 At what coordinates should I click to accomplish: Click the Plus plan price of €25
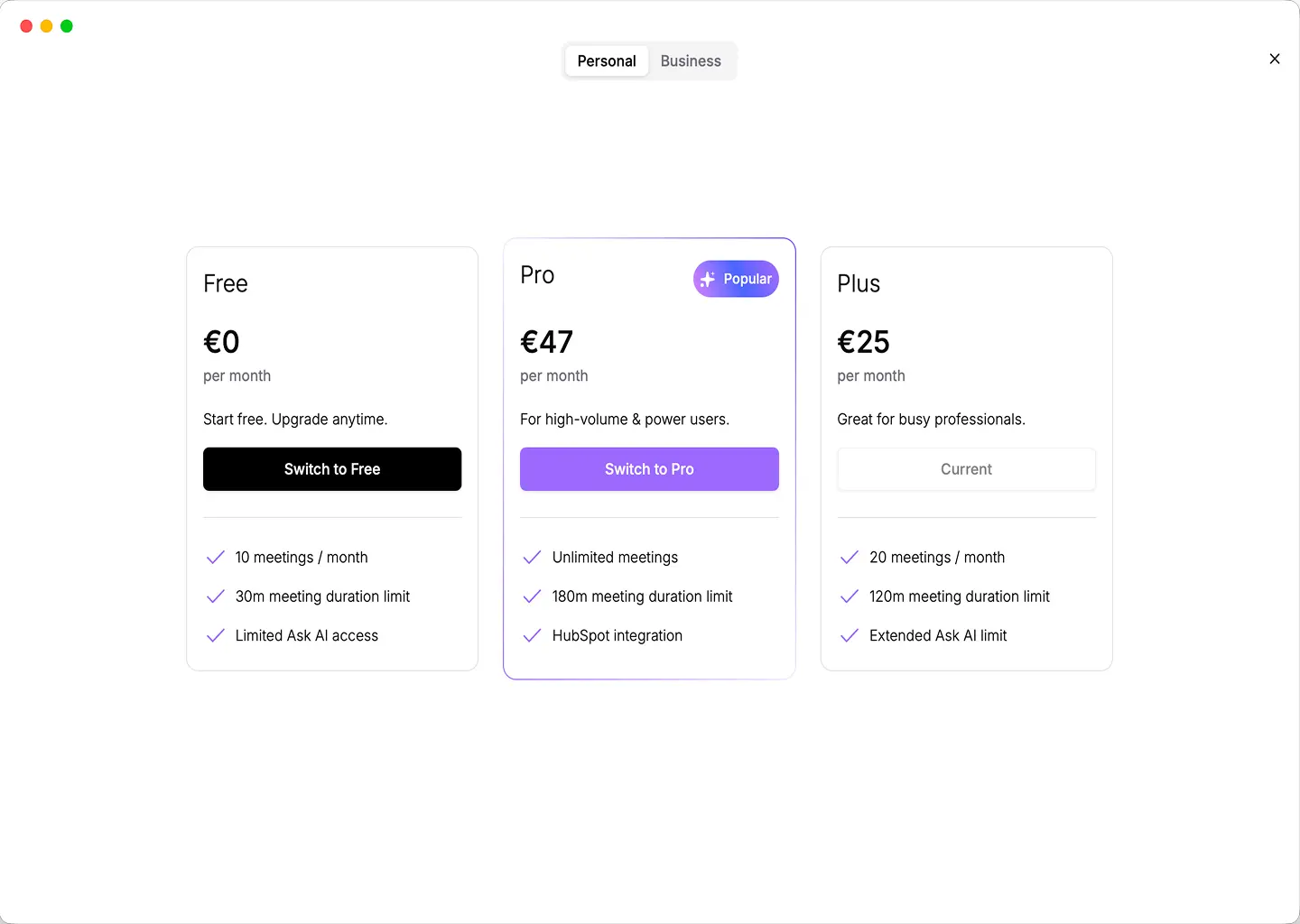864,341
